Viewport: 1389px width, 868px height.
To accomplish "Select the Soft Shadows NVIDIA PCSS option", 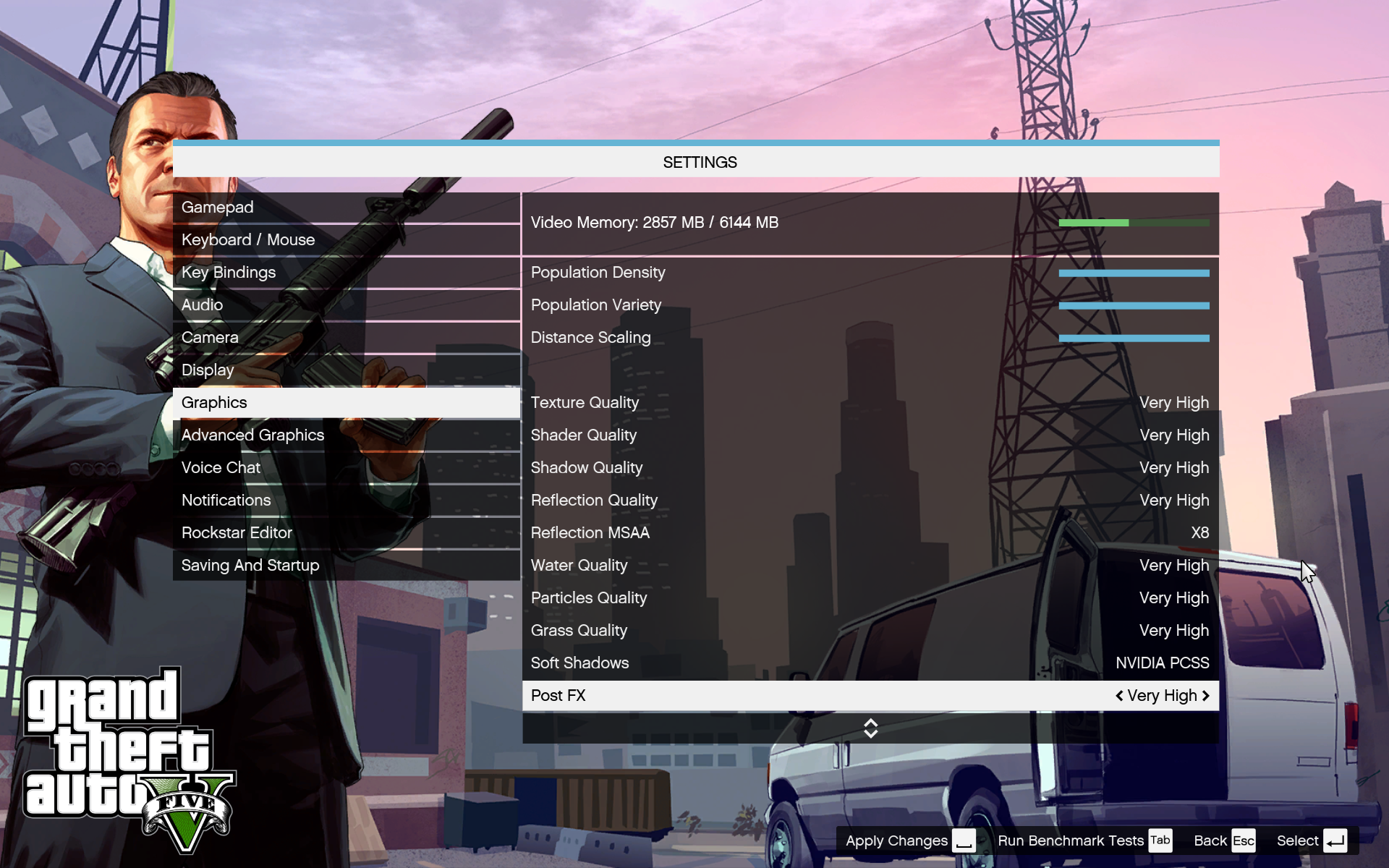I will pyautogui.click(x=1161, y=663).
